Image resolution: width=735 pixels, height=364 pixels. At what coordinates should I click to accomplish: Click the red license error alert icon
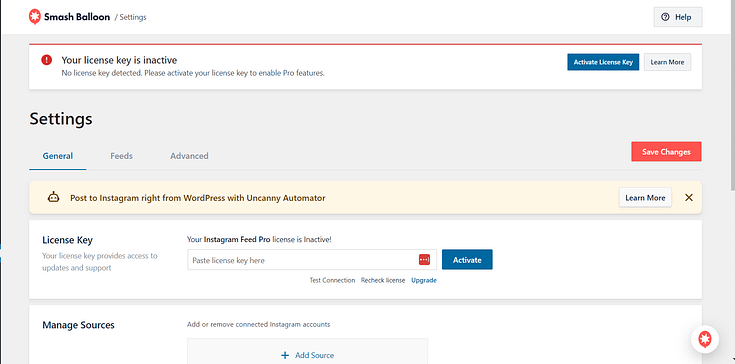[x=46, y=60]
